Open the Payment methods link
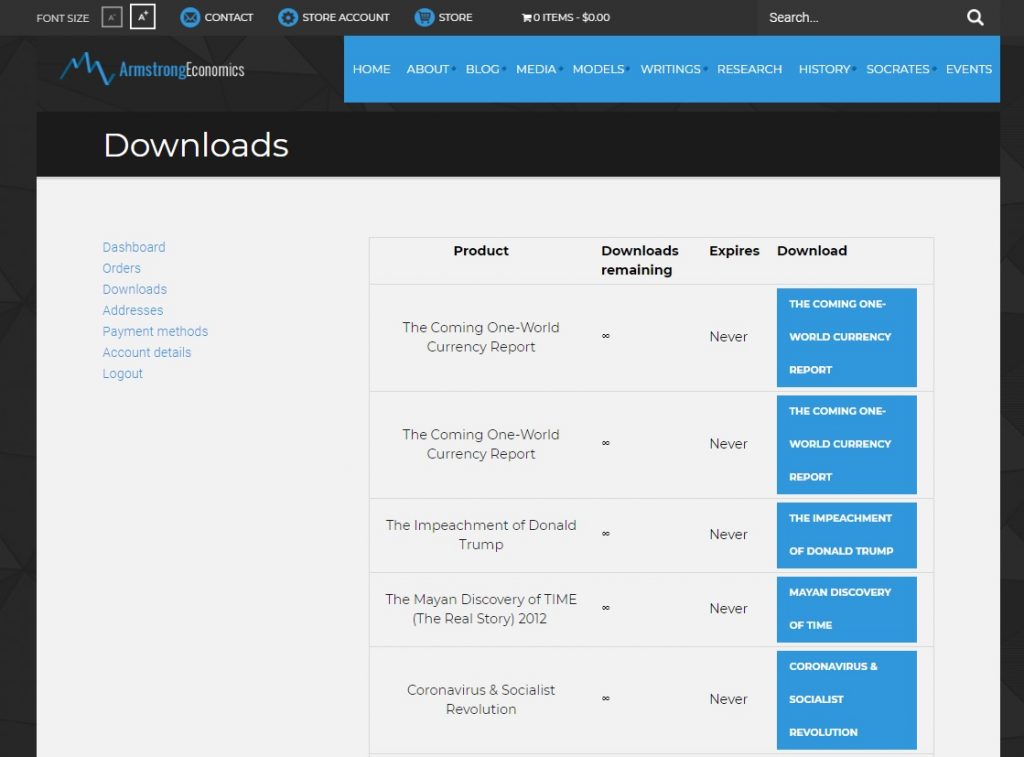 point(155,331)
